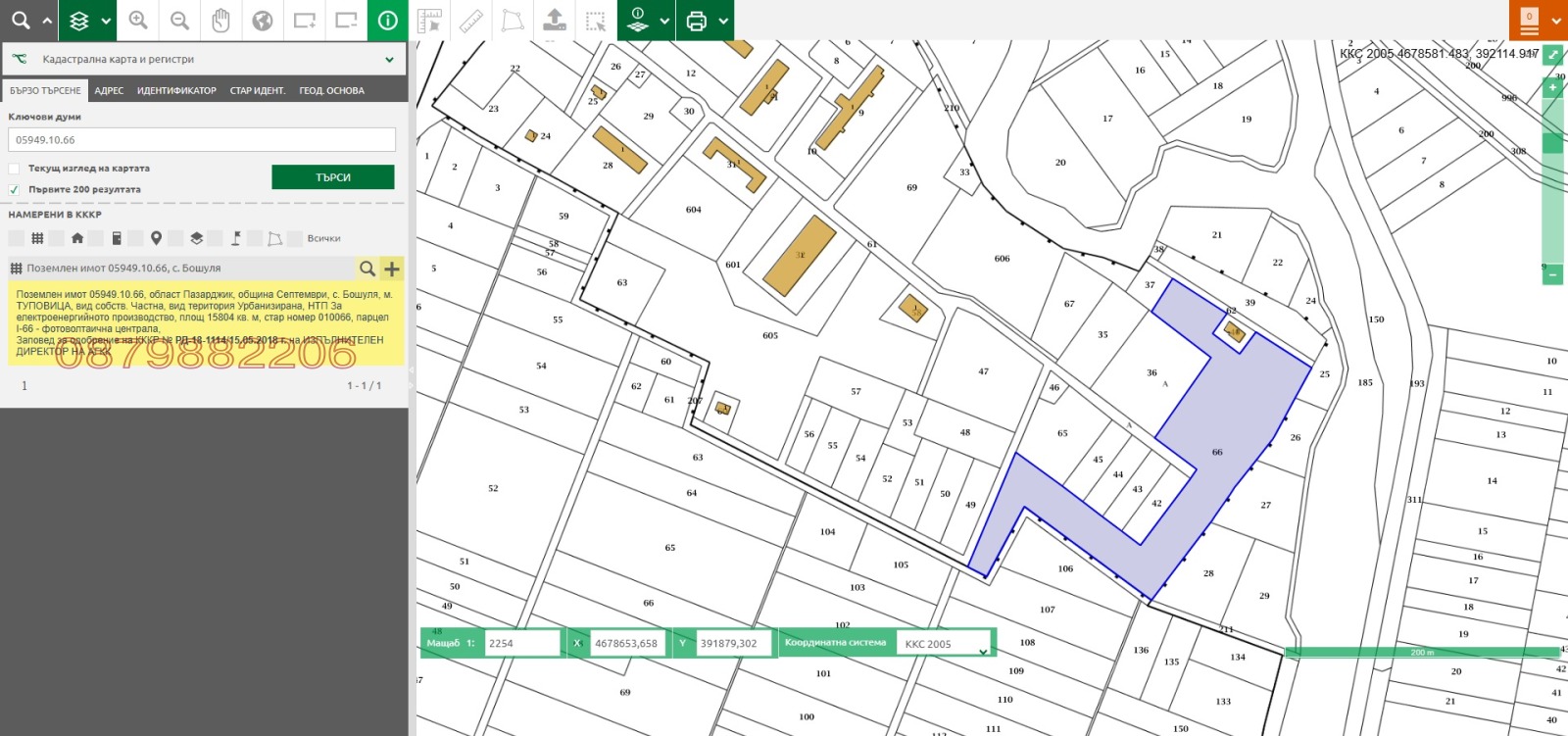The height and width of the screenshot is (736, 1568).
Task: Toggle the 'Всички' filter checkbox
Action: [x=295, y=238]
